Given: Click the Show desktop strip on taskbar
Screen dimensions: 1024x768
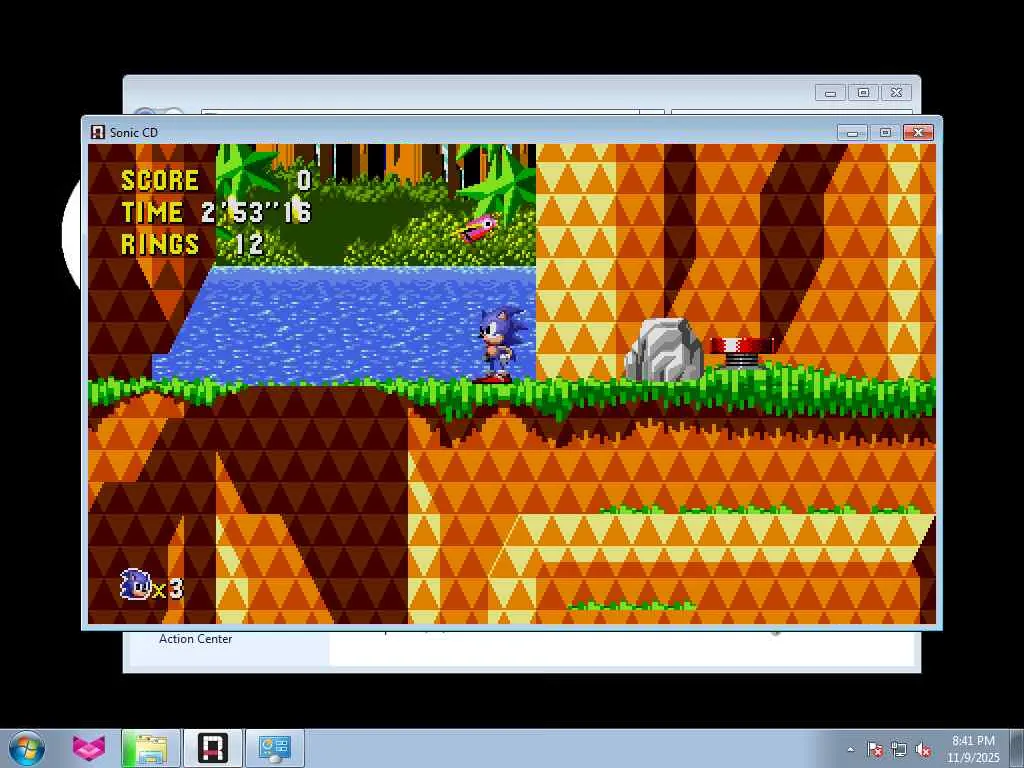Looking at the screenshot, I should (1018, 748).
